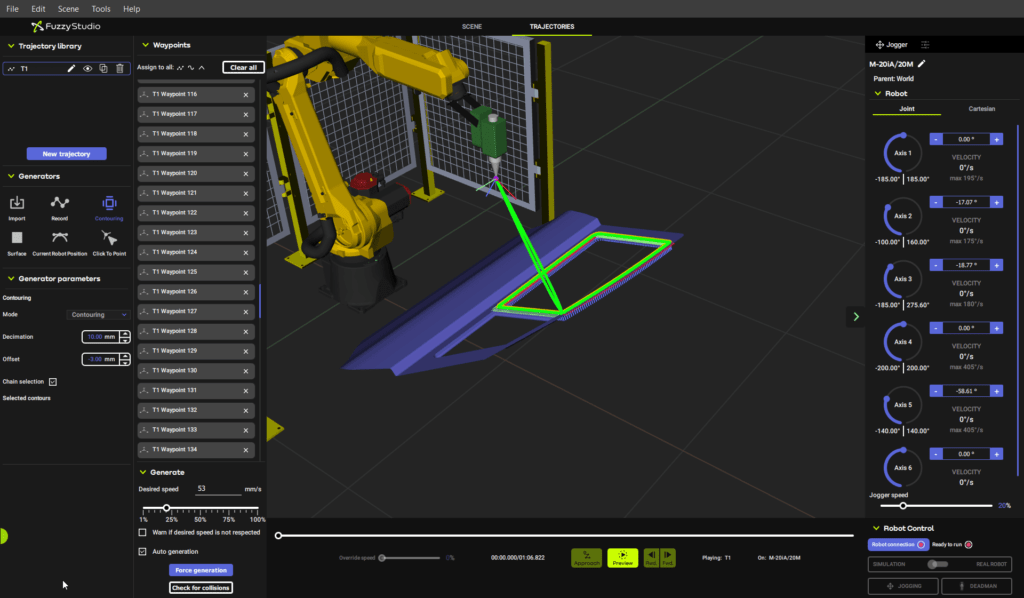Open the Scene menu

click(67, 8)
